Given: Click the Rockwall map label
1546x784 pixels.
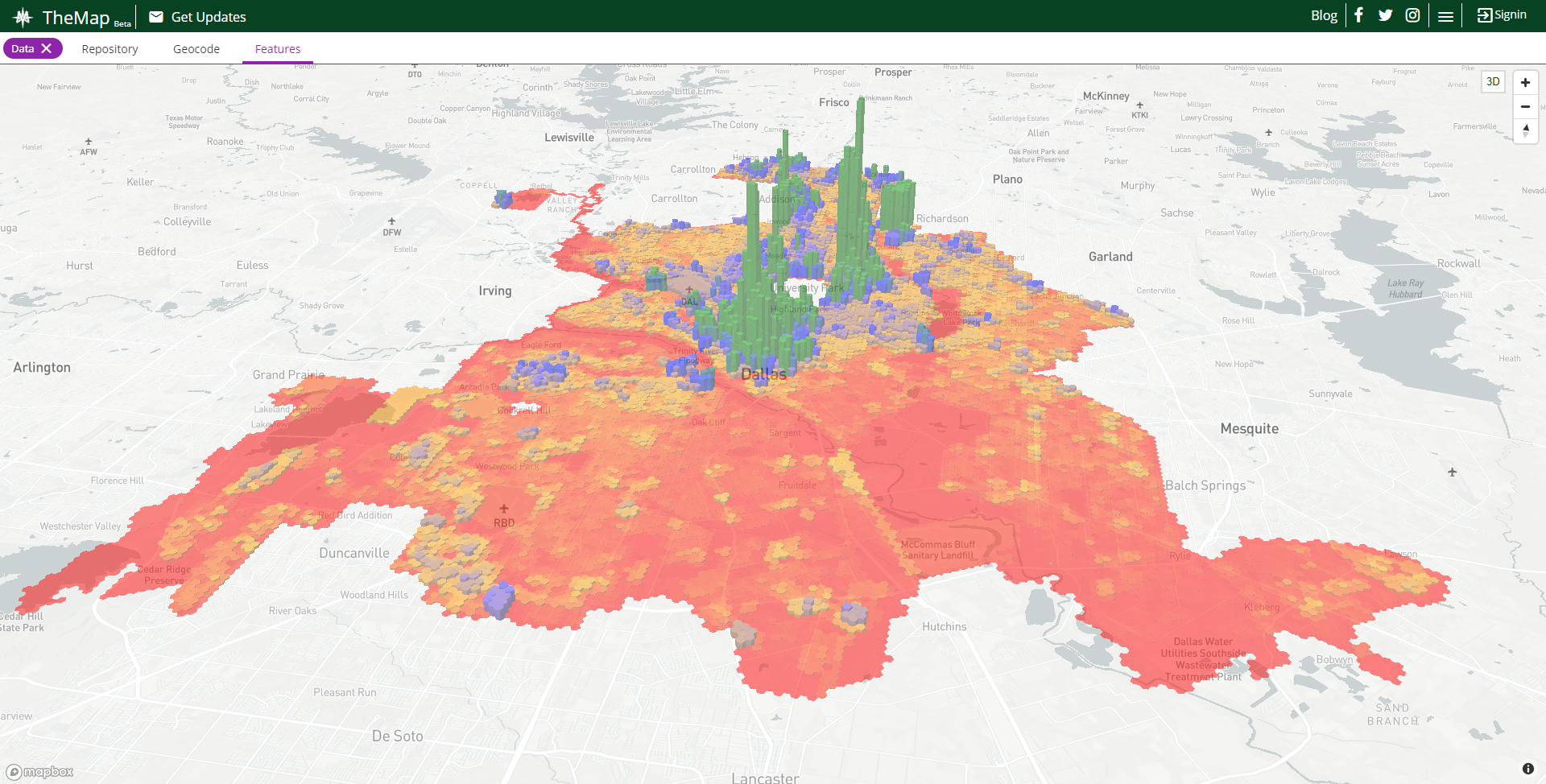Looking at the screenshot, I should pos(1459,264).
